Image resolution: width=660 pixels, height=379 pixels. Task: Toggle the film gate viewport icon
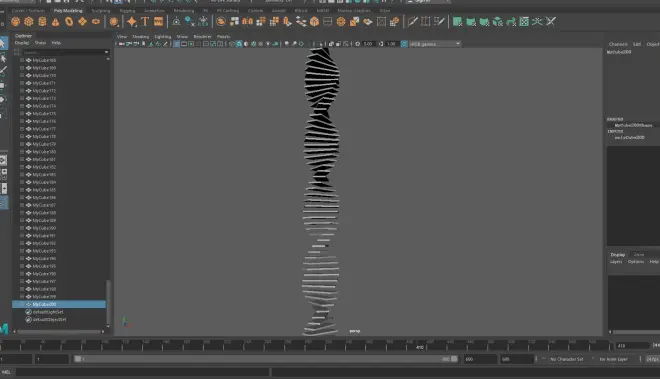184,44
